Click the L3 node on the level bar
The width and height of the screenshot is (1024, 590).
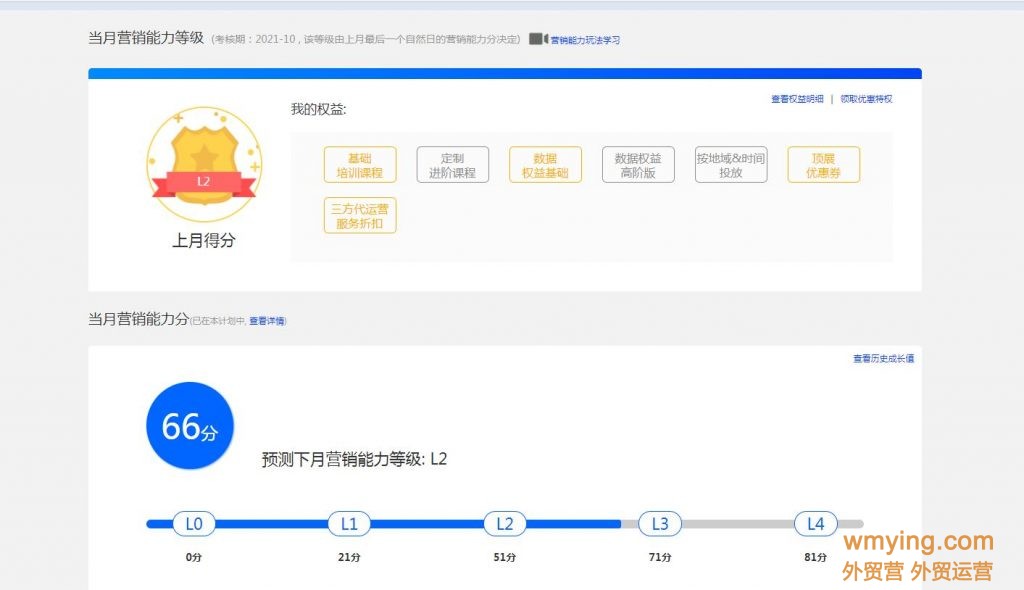(660, 523)
